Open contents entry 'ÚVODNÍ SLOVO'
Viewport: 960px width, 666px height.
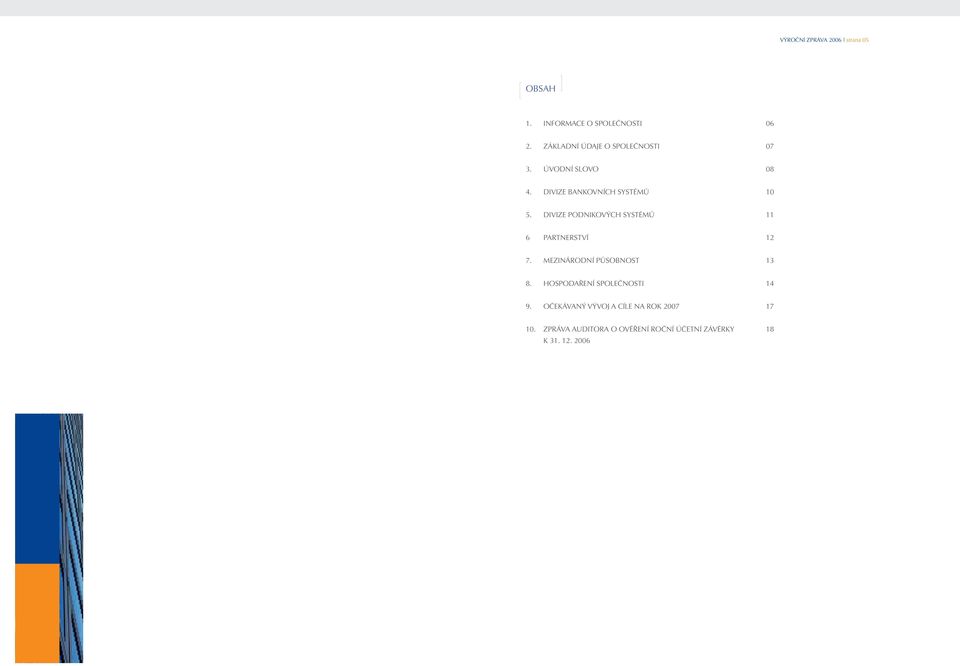(x=571, y=169)
